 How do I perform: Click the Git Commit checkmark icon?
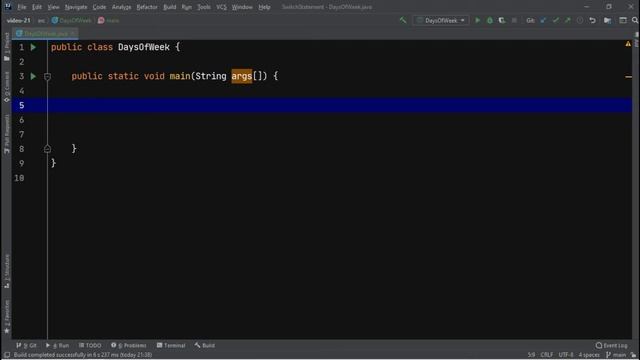(556, 20)
